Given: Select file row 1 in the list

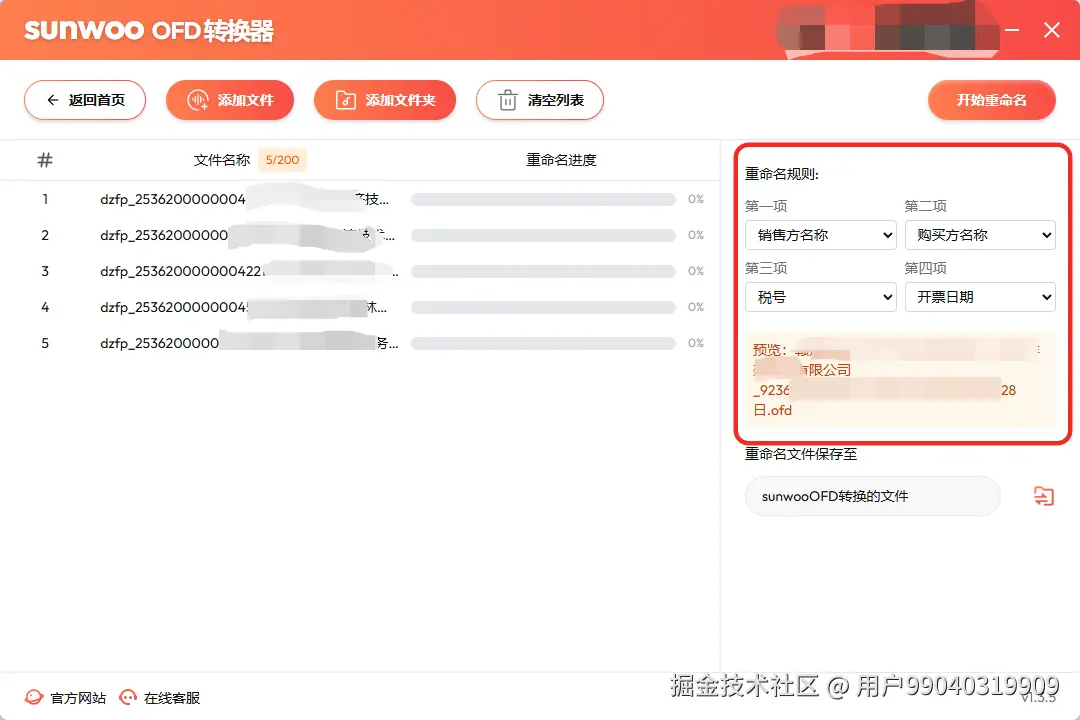Looking at the screenshot, I should (x=360, y=199).
